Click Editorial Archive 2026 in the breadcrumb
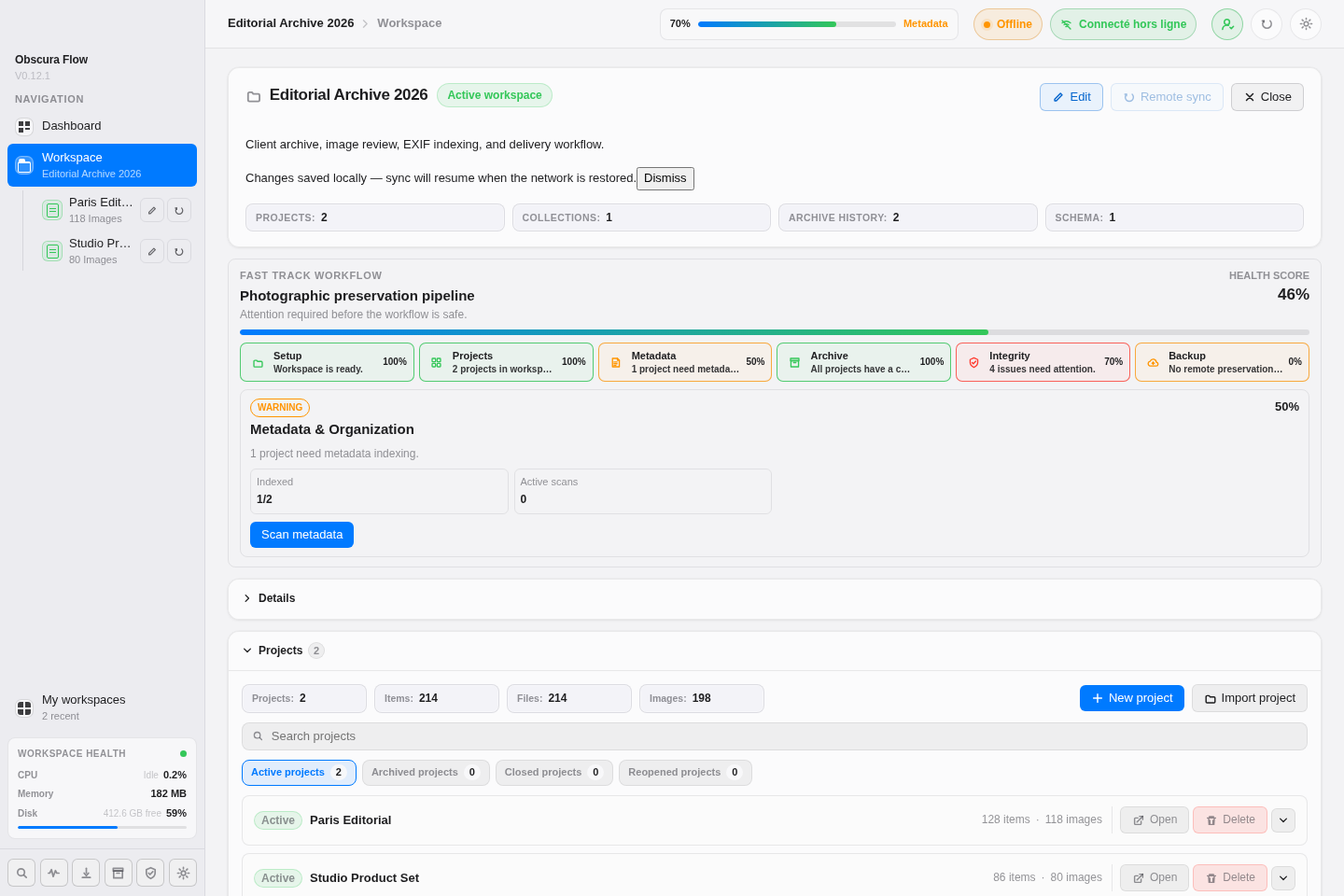1344x896 pixels. 291,23
